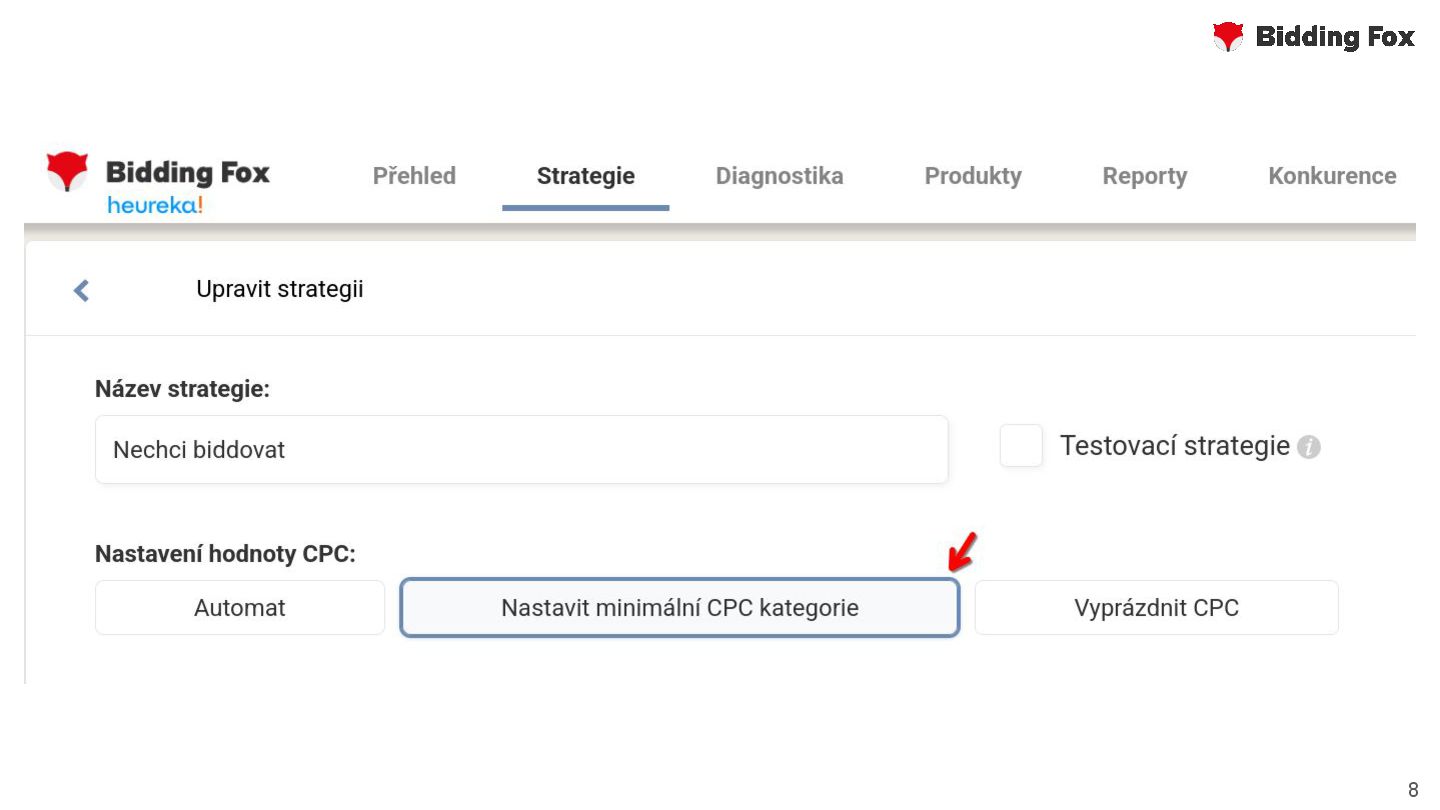Open the info icon beside Testovací strategie
This screenshot has width=1440, height=810.
(1309, 448)
